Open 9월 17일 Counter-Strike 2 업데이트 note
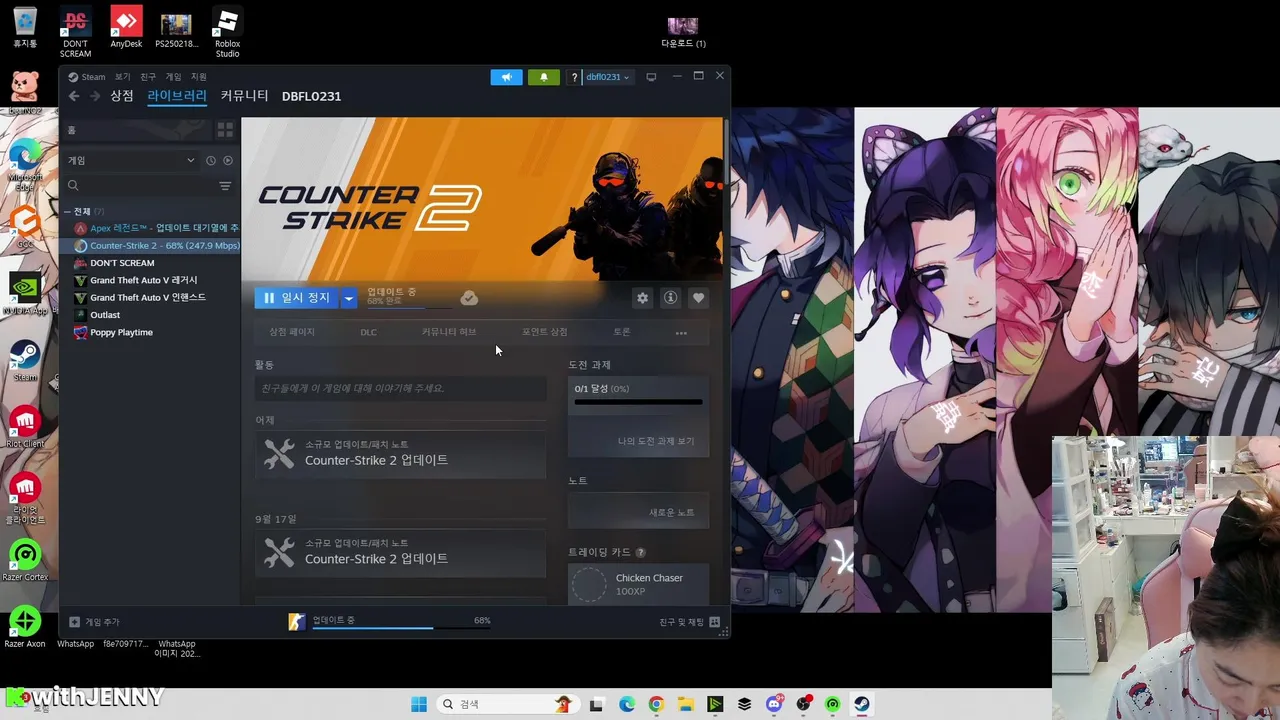Viewport: 1280px width, 720px height. tap(400, 552)
